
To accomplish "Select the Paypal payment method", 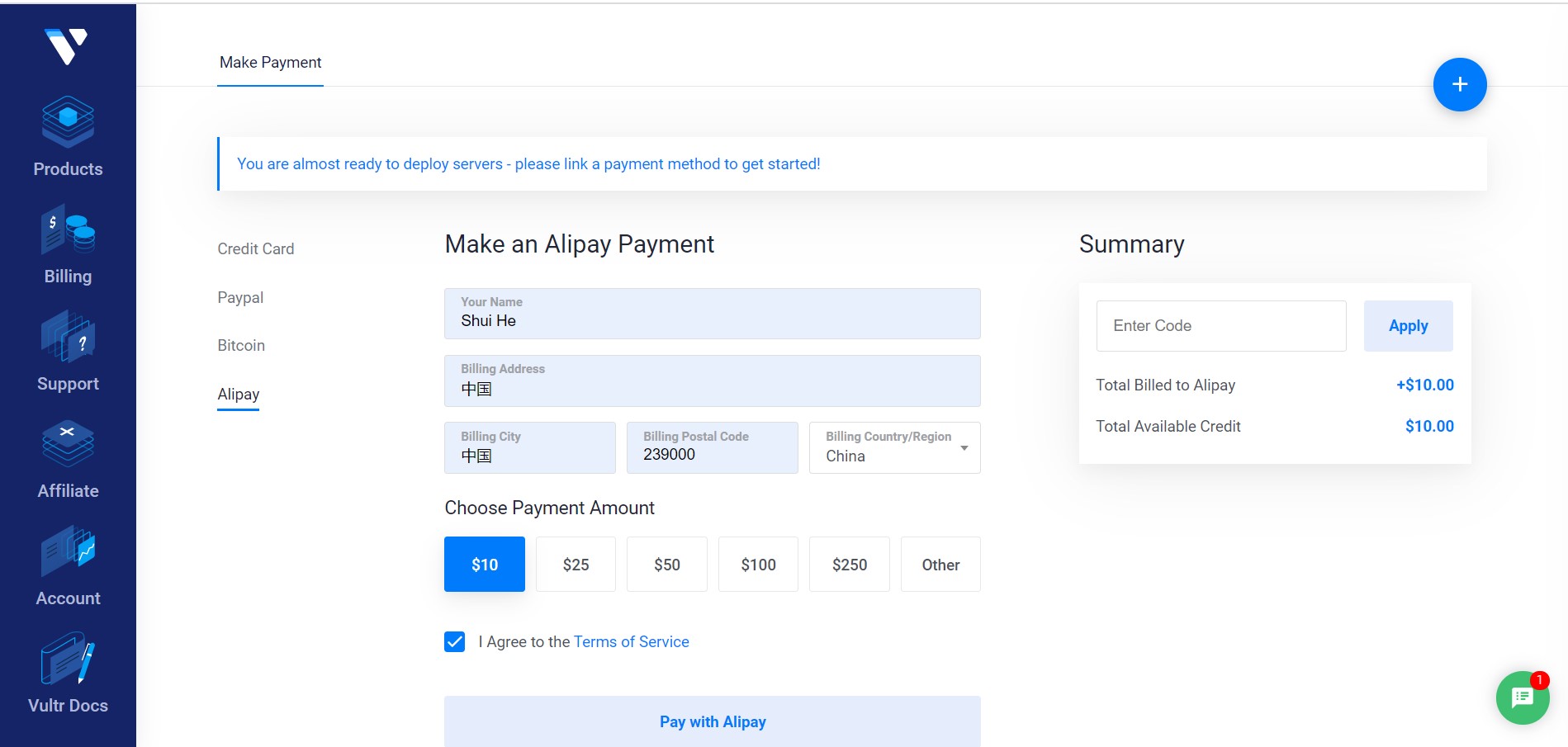I will pos(240,297).
